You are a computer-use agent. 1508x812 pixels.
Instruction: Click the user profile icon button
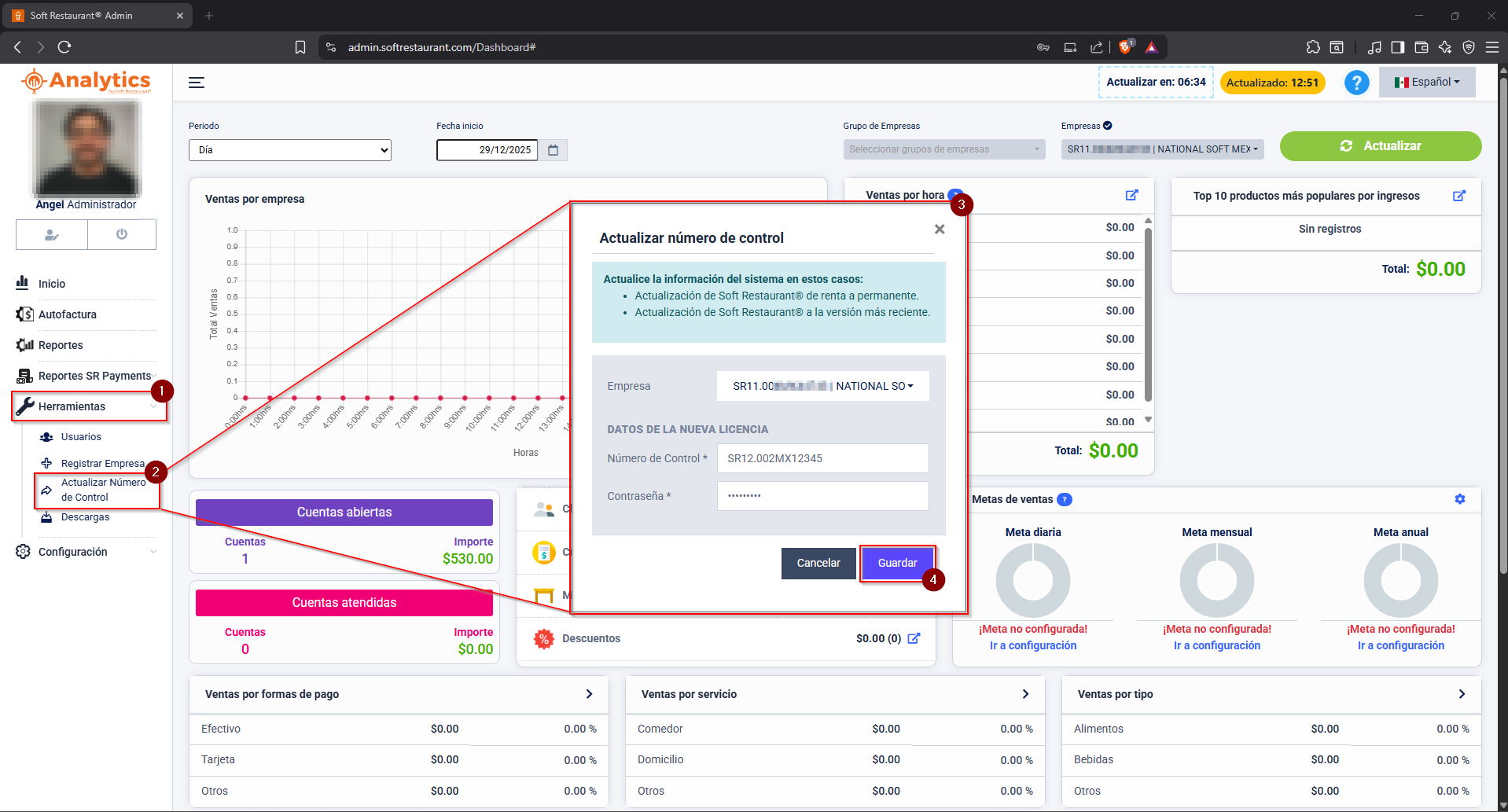point(52,234)
